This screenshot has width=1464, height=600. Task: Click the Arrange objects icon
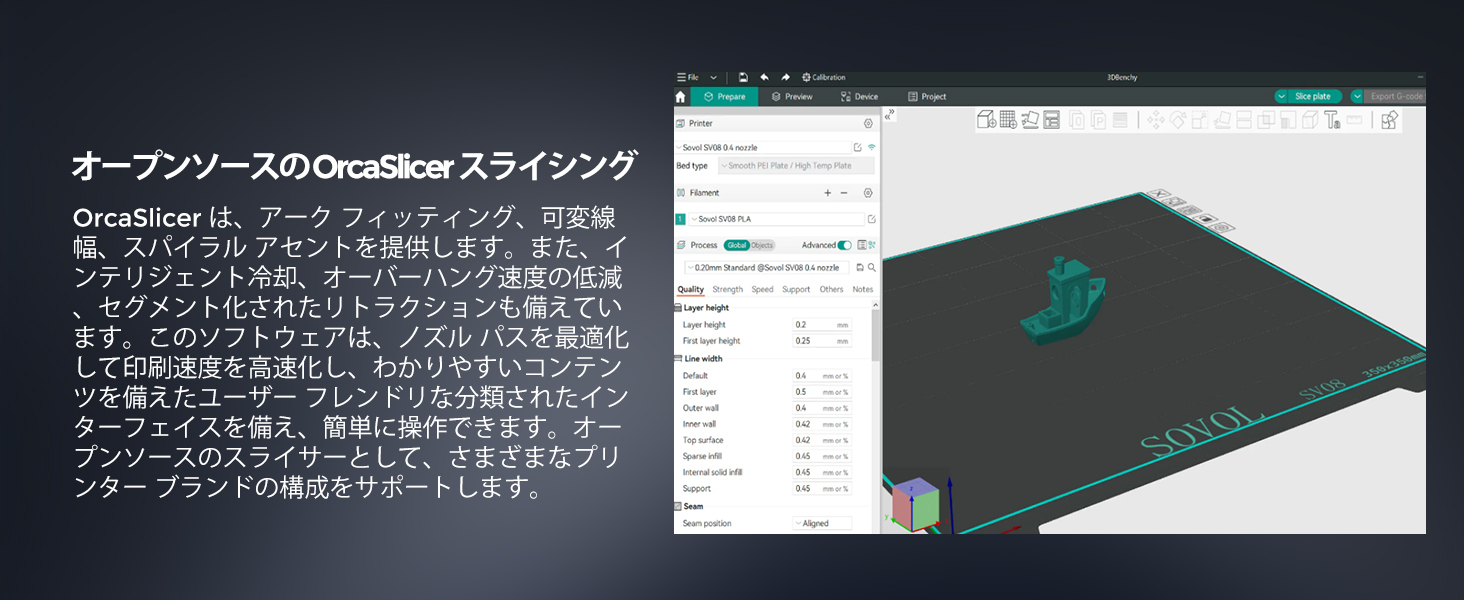[1051, 122]
